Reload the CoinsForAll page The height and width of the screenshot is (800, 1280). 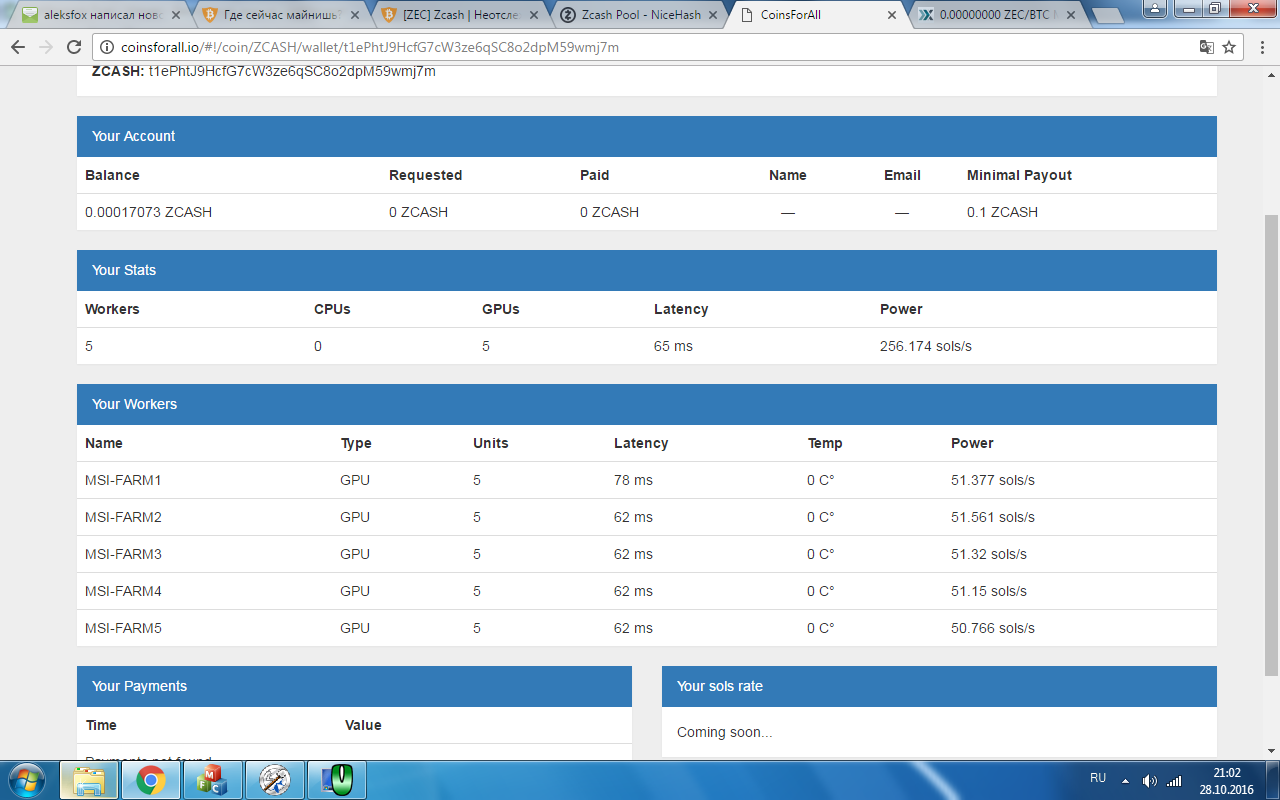coord(74,47)
